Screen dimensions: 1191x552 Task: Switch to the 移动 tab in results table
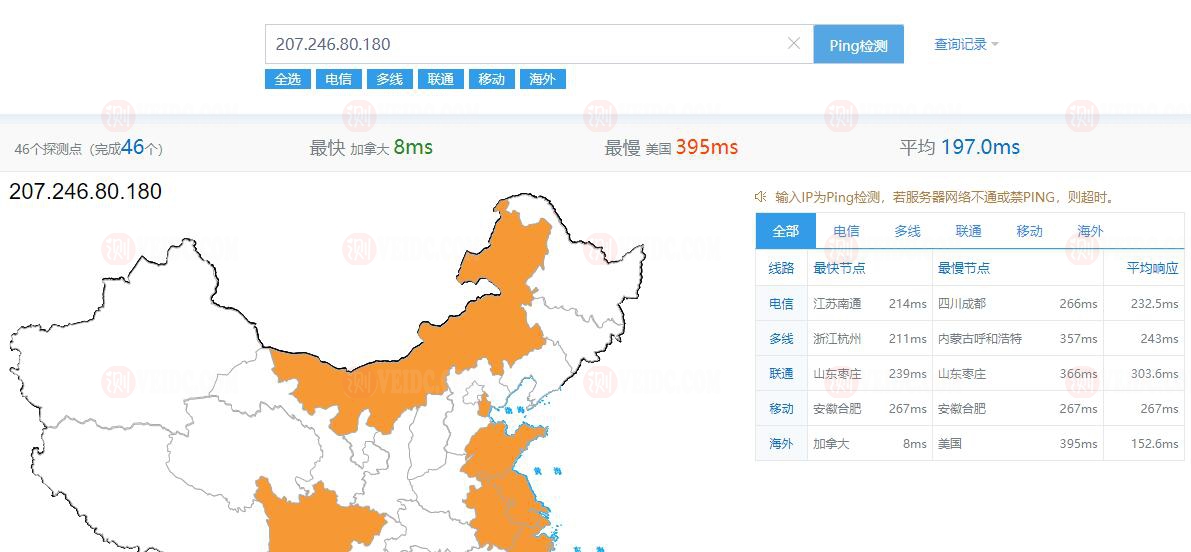click(x=1029, y=231)
